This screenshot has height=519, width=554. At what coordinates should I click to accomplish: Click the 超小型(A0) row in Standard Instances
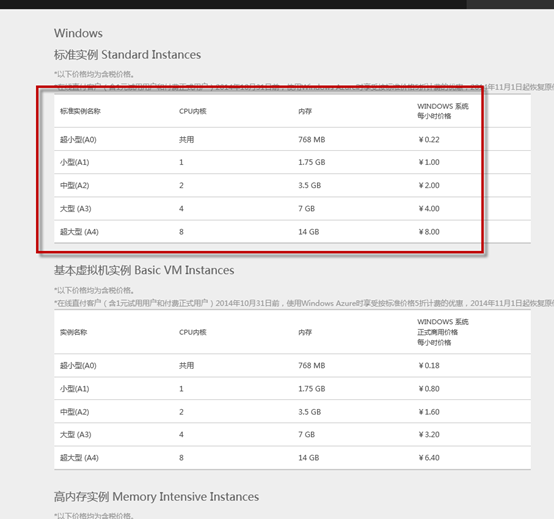click(x=292, y=139)
